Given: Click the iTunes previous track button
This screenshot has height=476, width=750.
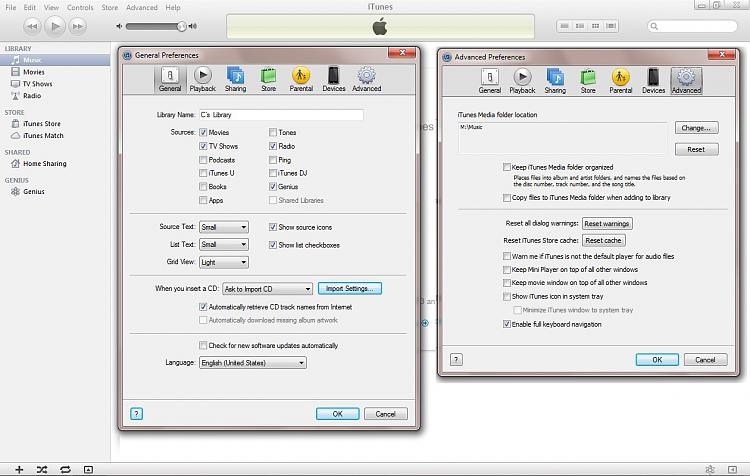Looking at the screenshot, I should pos(32,26).
